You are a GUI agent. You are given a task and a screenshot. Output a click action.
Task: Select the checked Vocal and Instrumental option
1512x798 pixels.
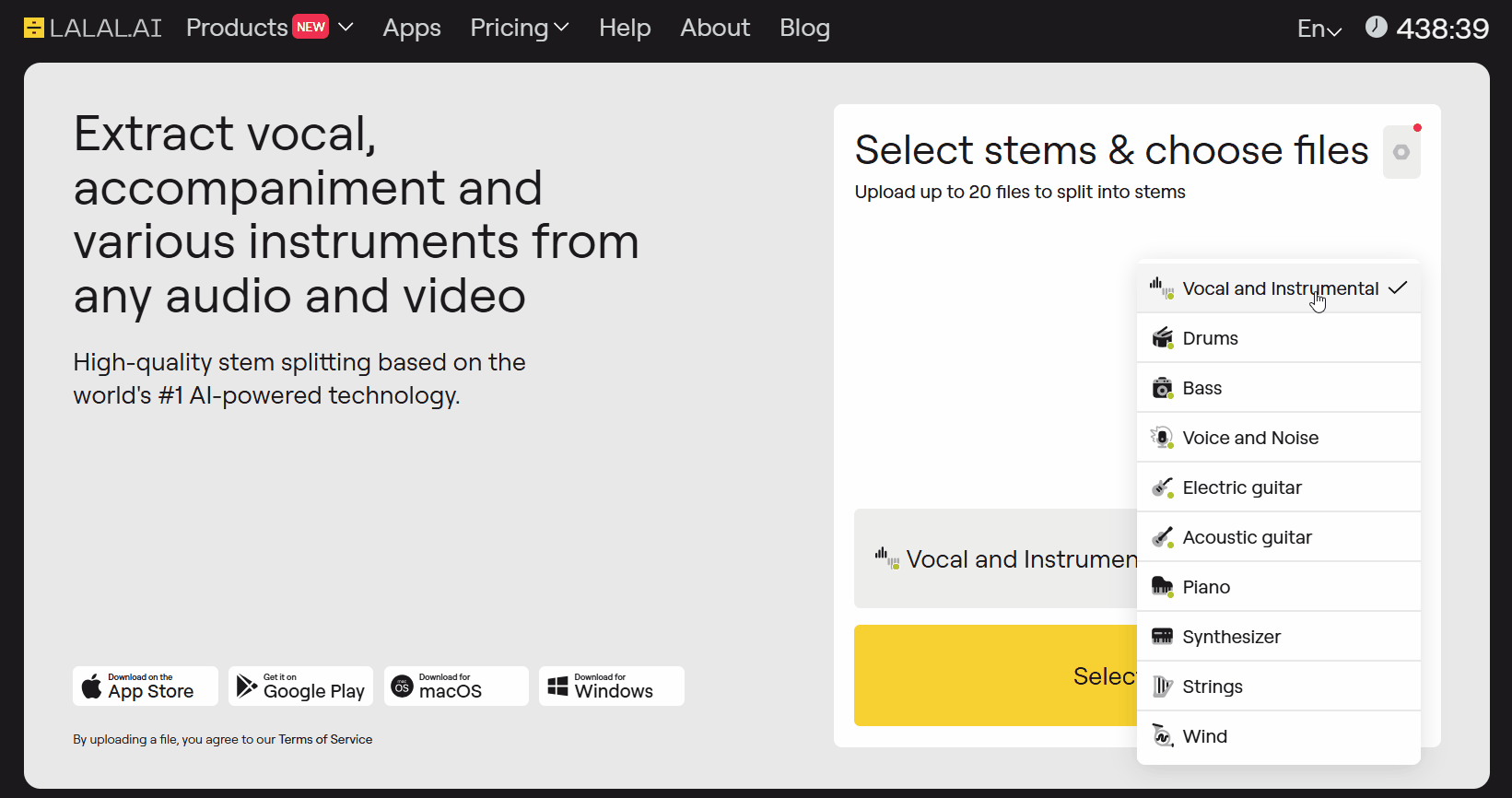click(x=1279, y=288)
